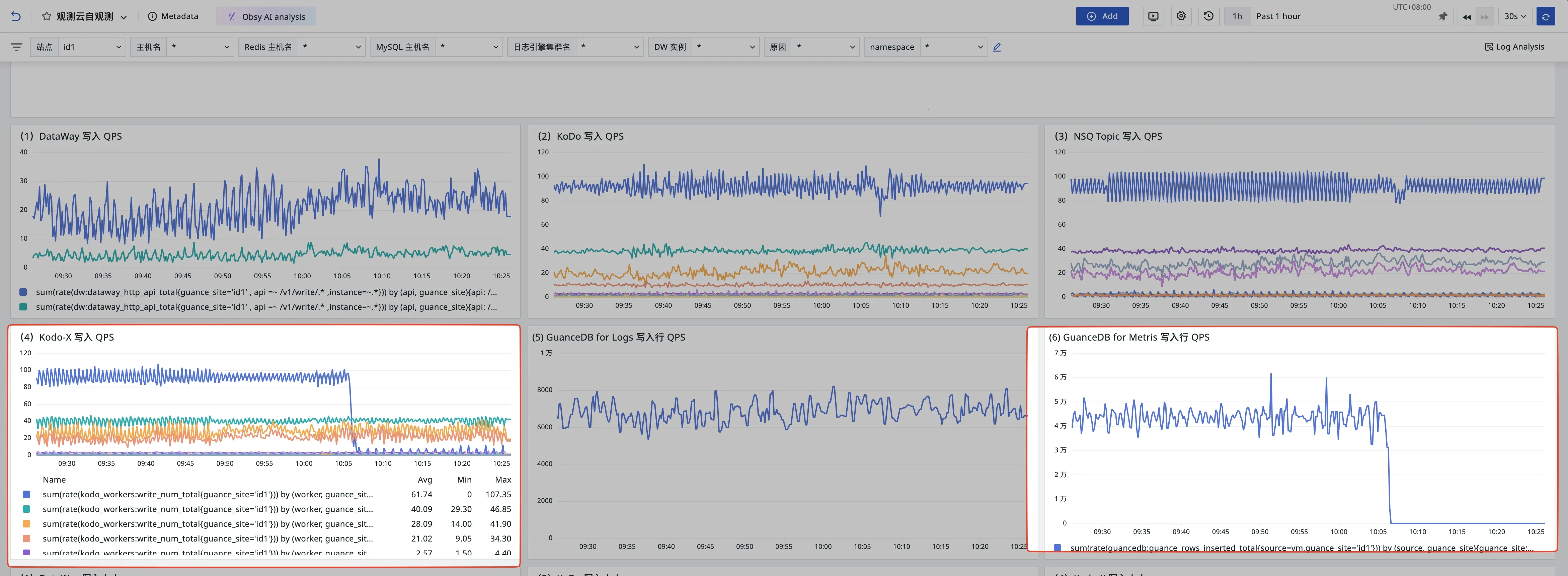
Task: Edit view variables pencil icon
Action: [997, 47]
